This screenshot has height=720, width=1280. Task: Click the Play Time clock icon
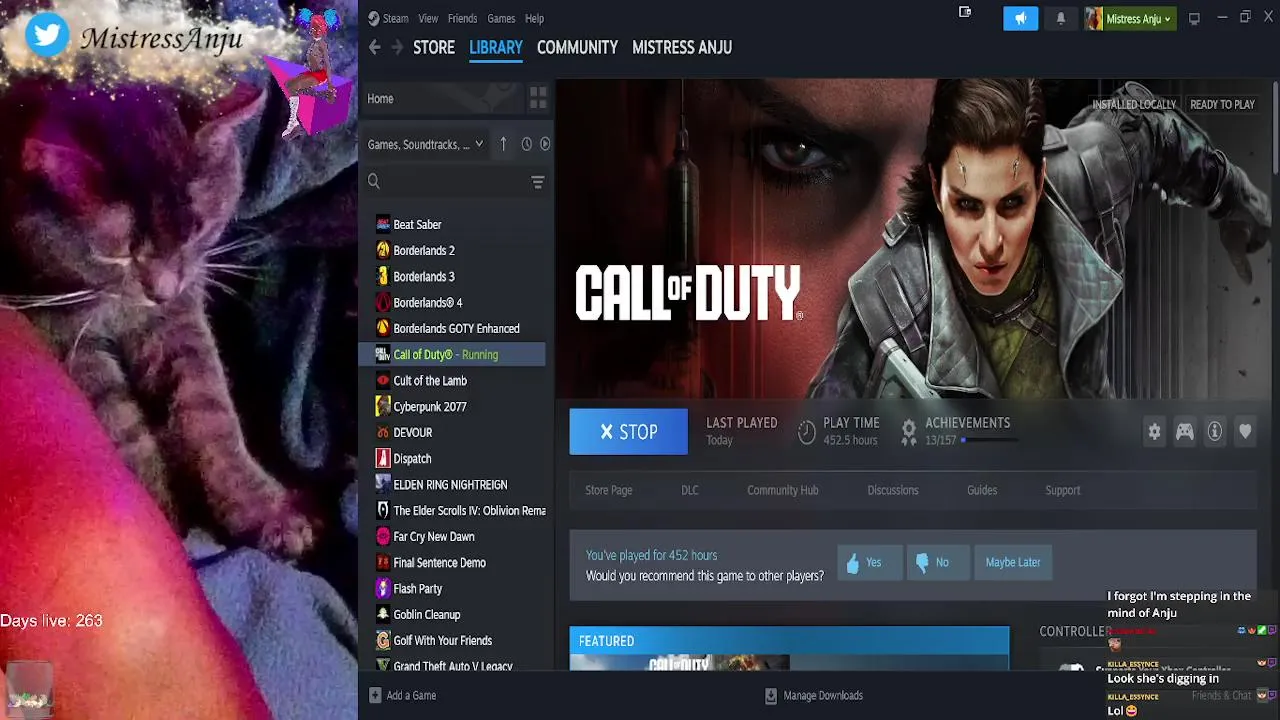point(807,432)
